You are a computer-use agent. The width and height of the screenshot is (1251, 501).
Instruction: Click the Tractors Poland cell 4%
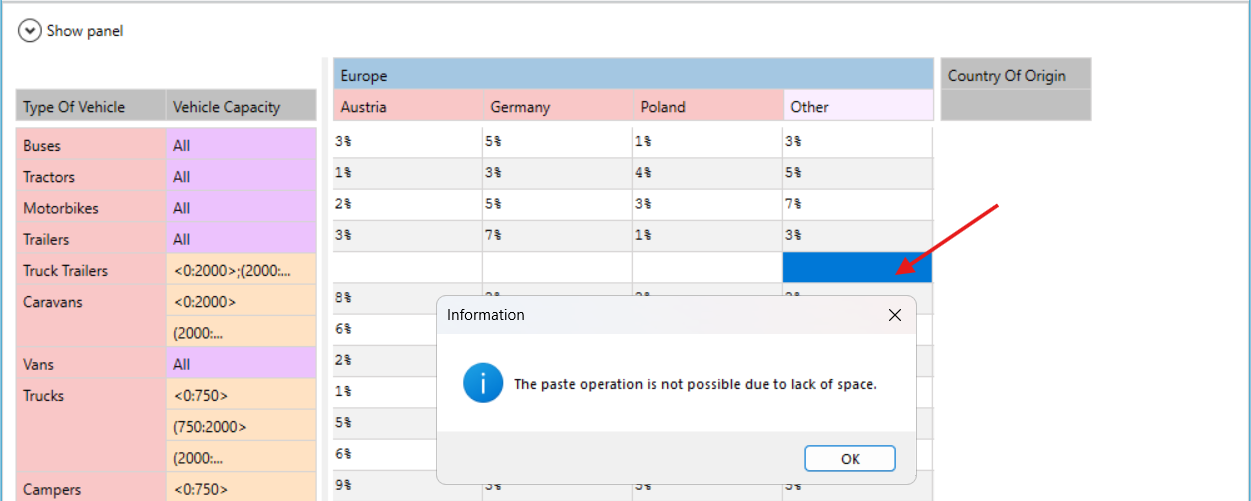pos(707,173)
